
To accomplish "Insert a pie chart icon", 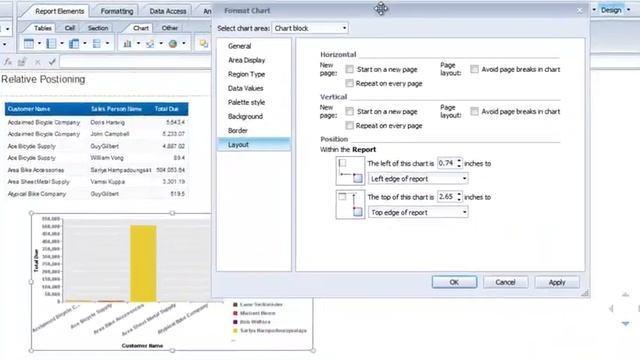I will [173, 43].
